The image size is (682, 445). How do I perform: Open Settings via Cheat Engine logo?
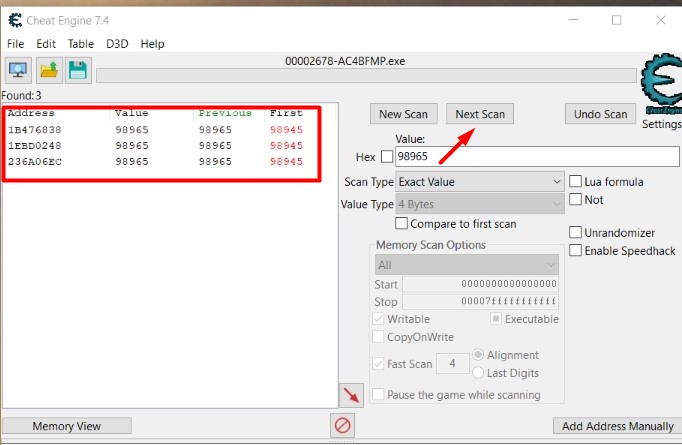pos(662,84)
